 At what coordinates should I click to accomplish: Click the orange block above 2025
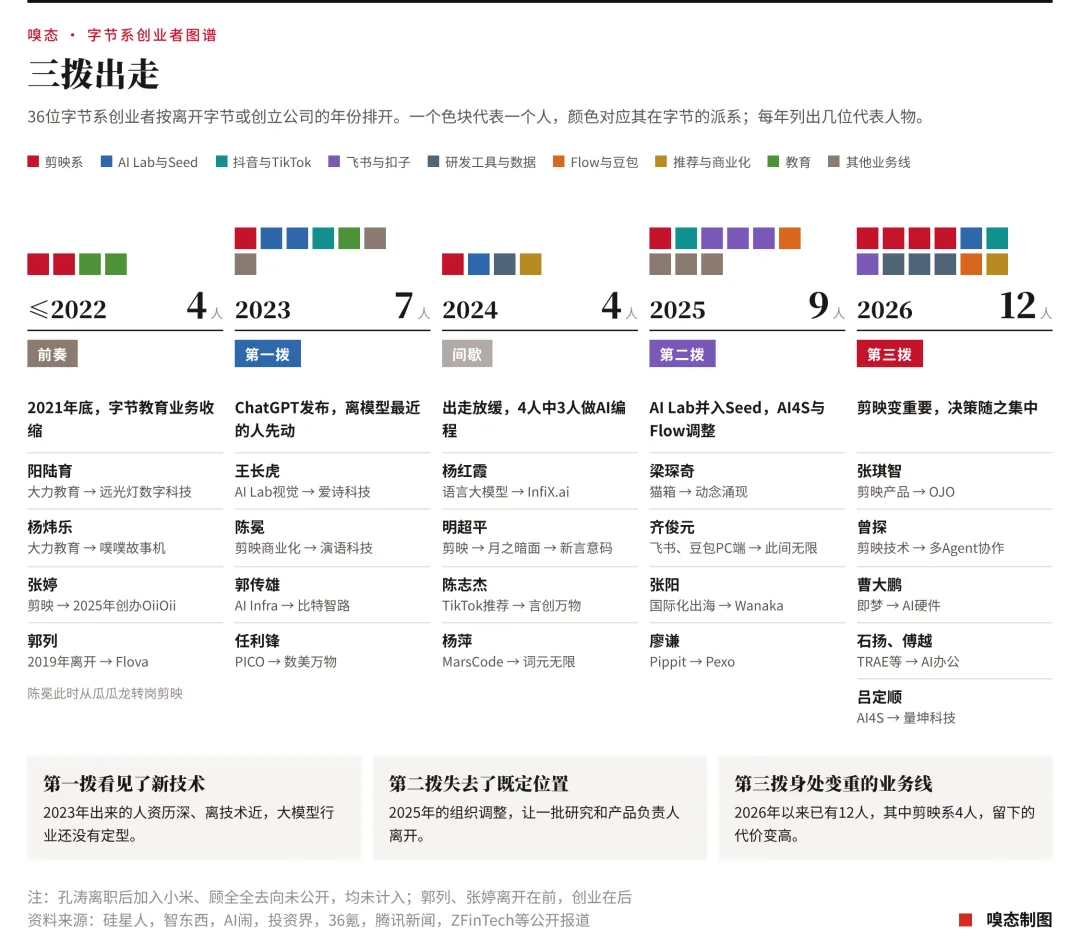(789, 238)
